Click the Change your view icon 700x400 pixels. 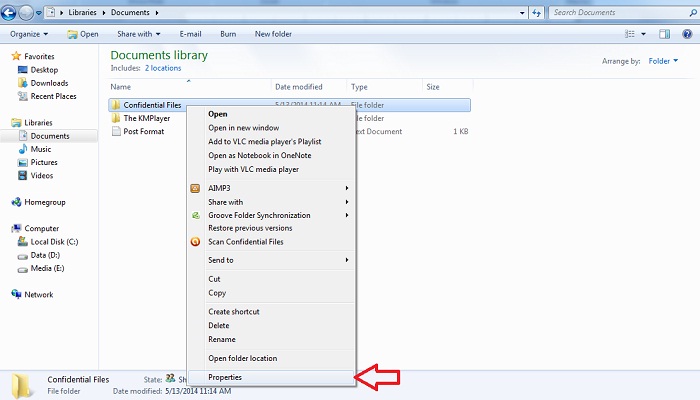(629, 34)
